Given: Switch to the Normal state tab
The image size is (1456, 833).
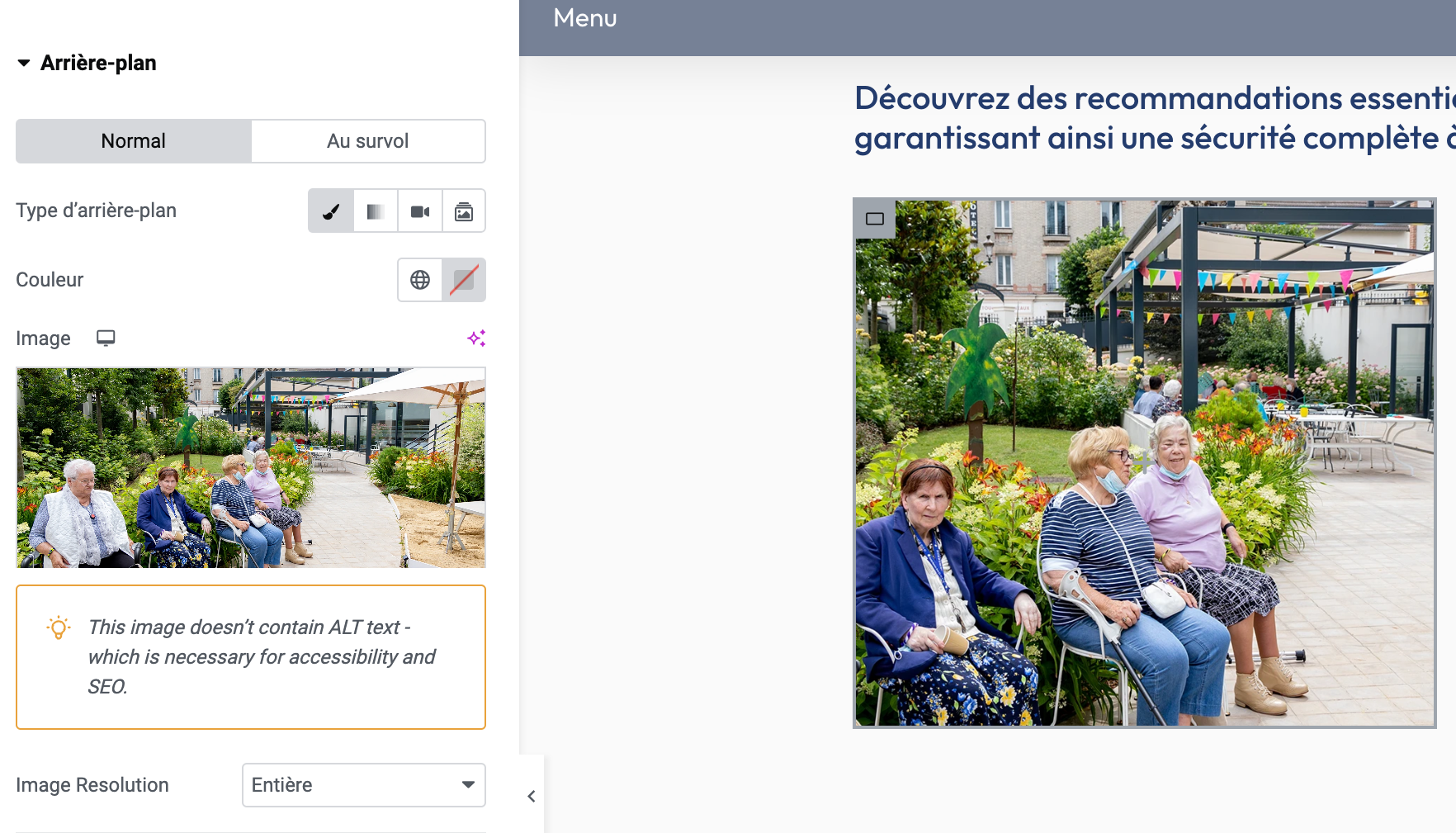Looking at the screenshot, I should coord(134,141).
